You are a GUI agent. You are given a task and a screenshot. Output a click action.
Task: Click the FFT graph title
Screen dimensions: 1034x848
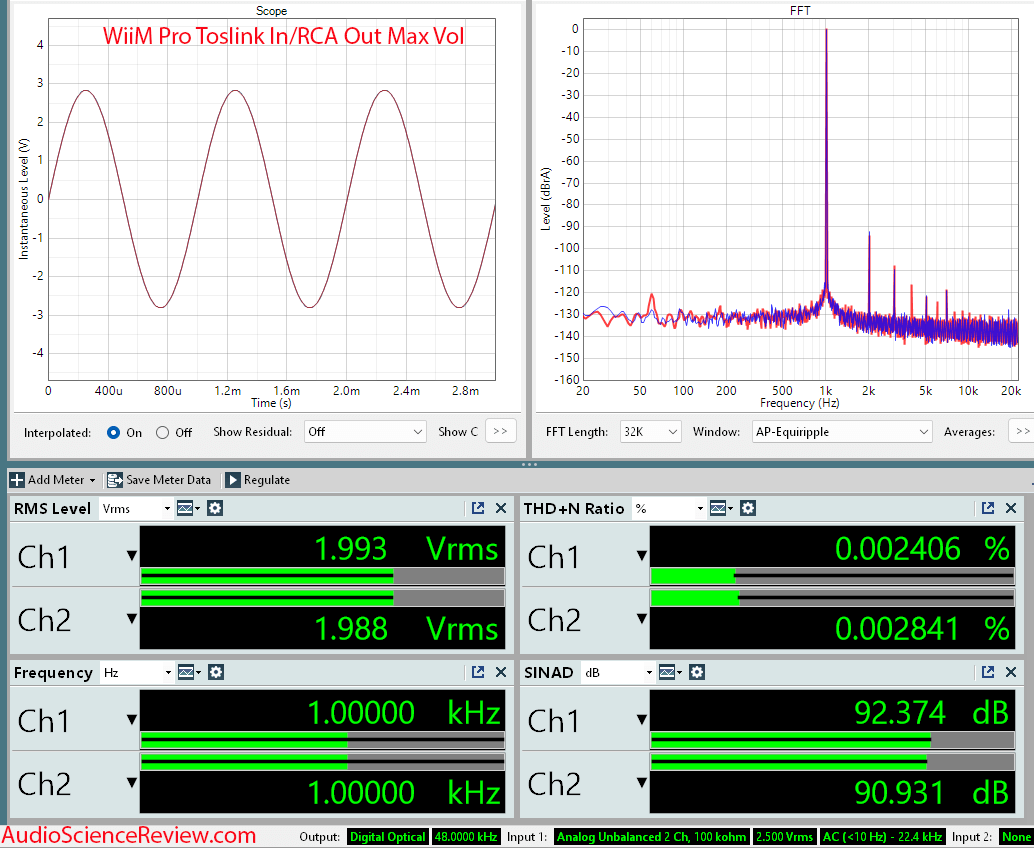[x=800, y=11]
